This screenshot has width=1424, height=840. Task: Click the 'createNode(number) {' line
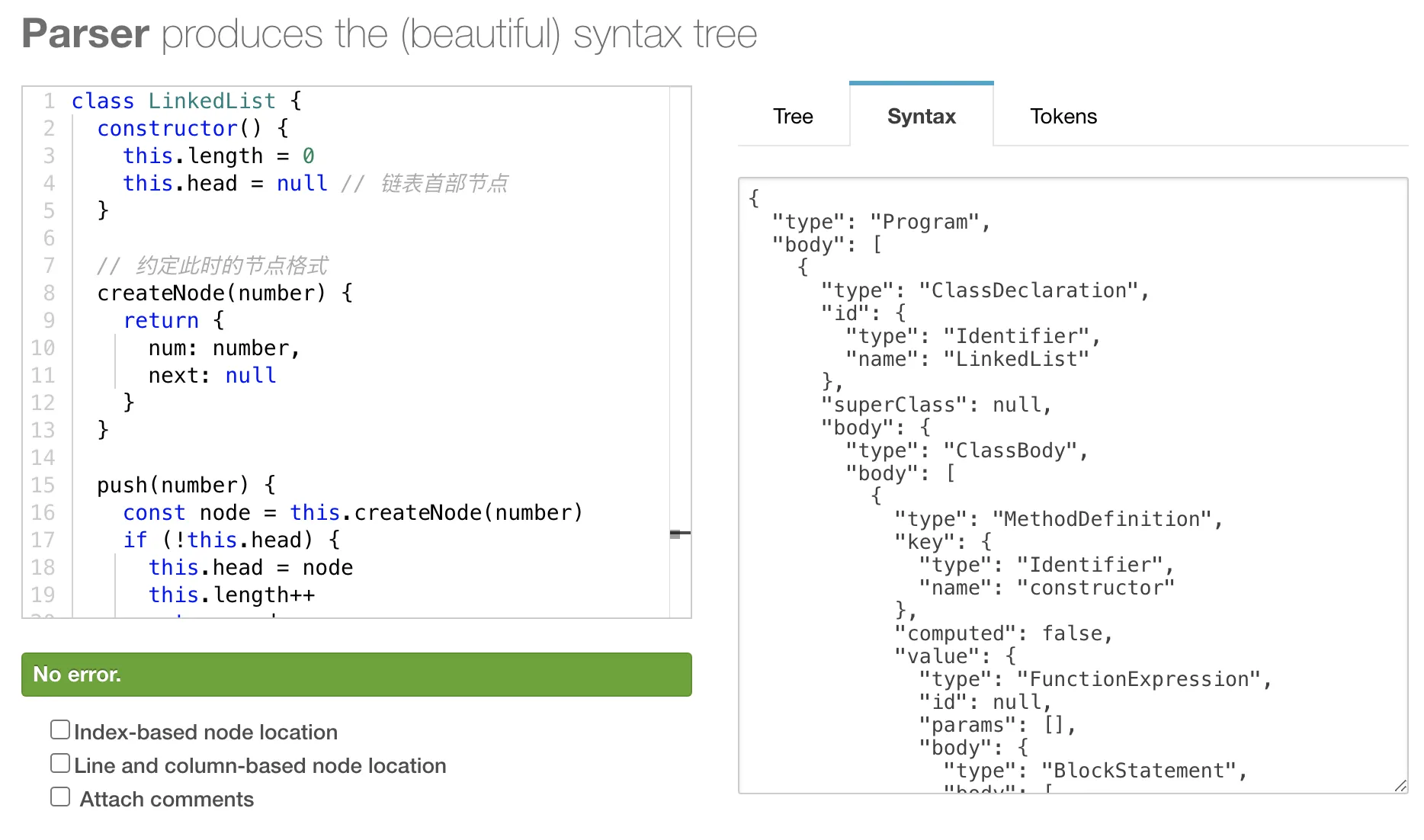[x=225, y=293]
